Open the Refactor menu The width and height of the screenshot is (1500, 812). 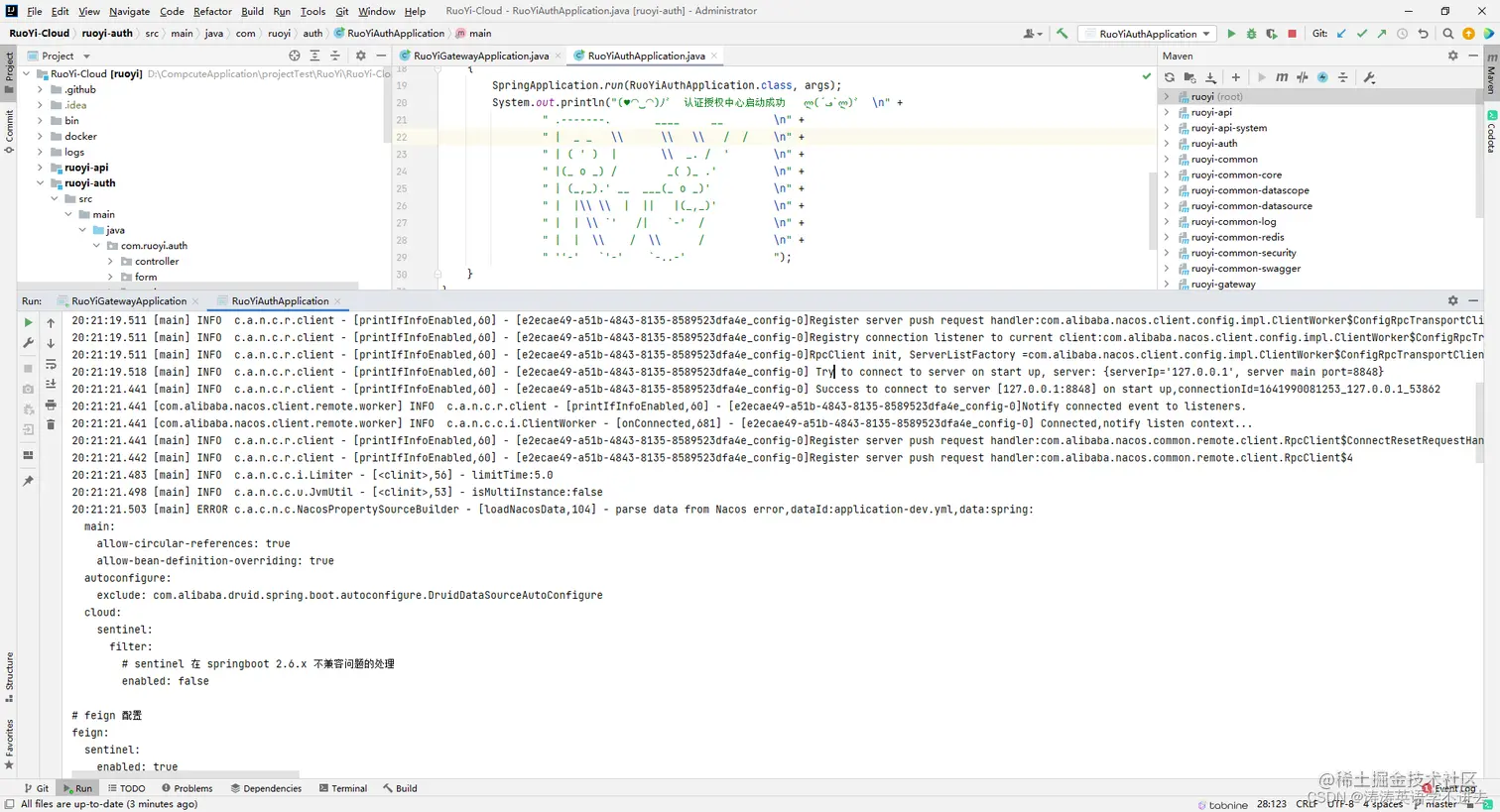tap(212, 12)
